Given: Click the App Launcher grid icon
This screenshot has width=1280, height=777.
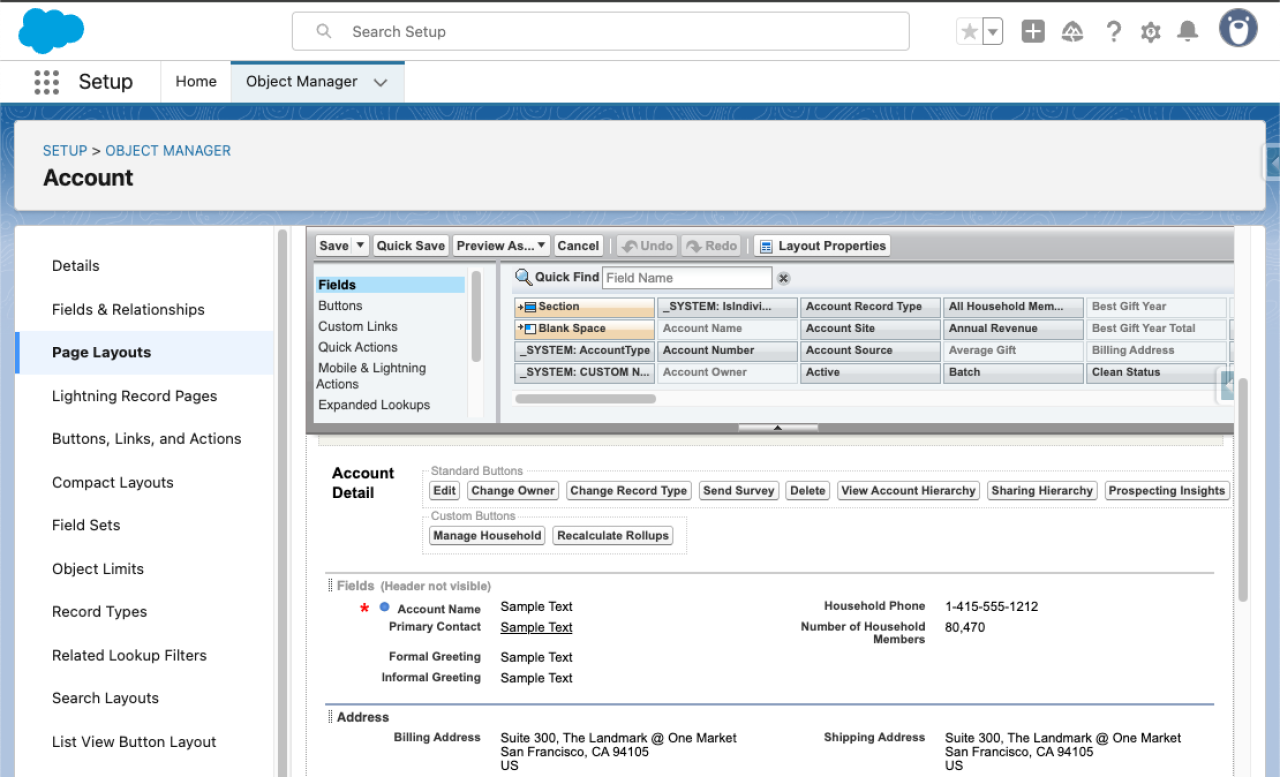Looking at the screenshot, I should [x=46, y=81].
